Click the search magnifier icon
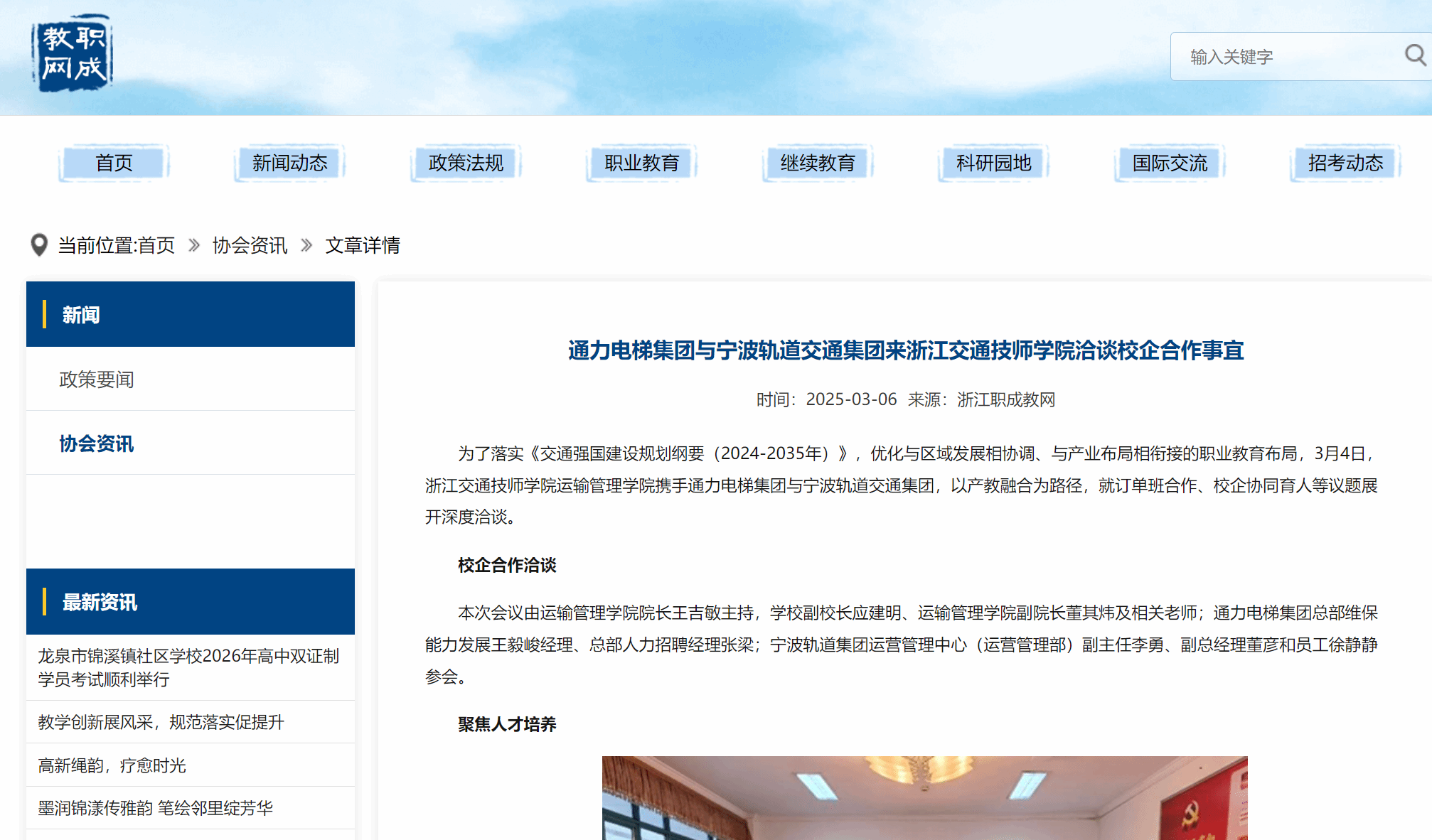Viewport: 1432px width, 840px height. [1414, 55]
